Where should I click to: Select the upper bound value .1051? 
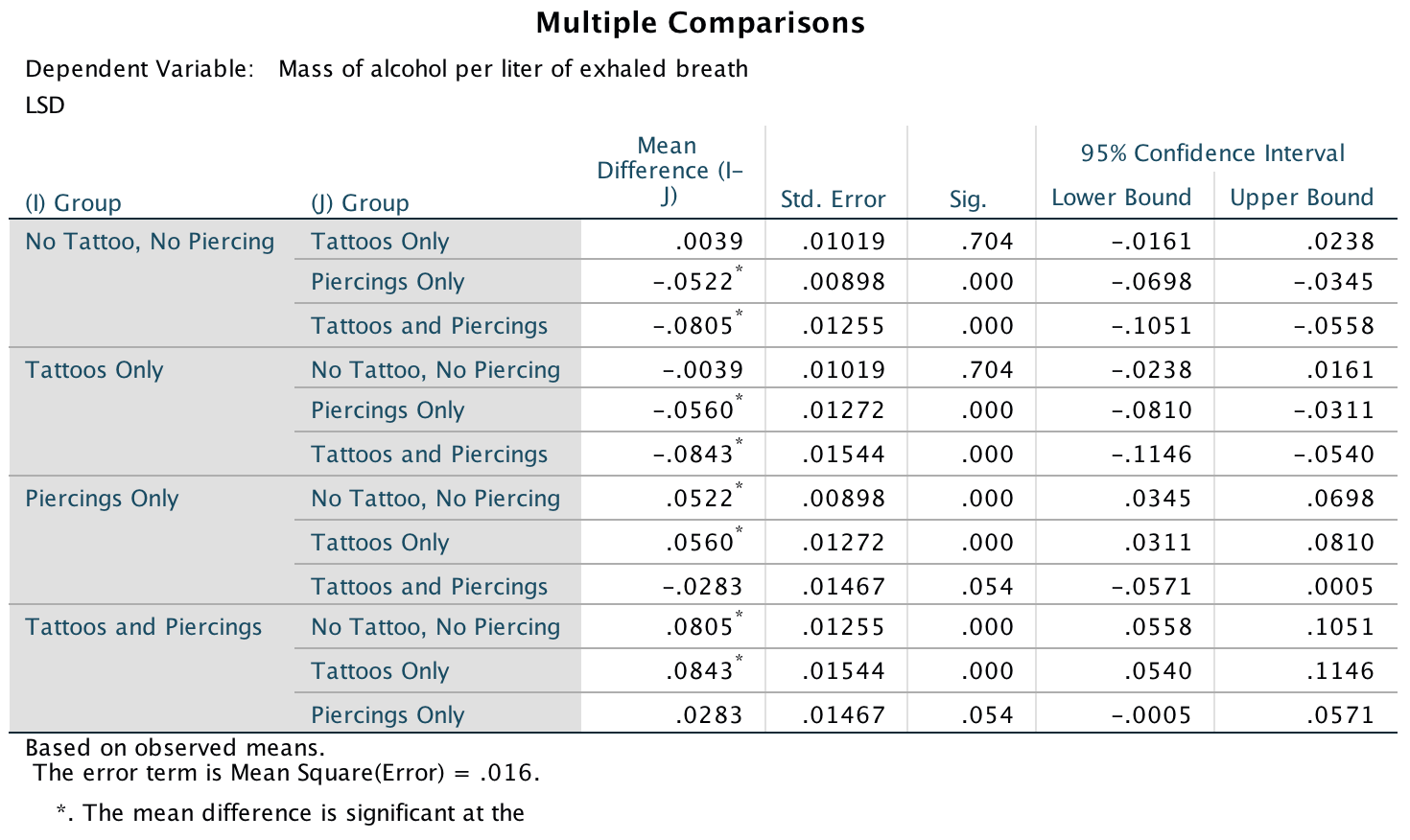pyautogui.click(x=1341, y=627)
